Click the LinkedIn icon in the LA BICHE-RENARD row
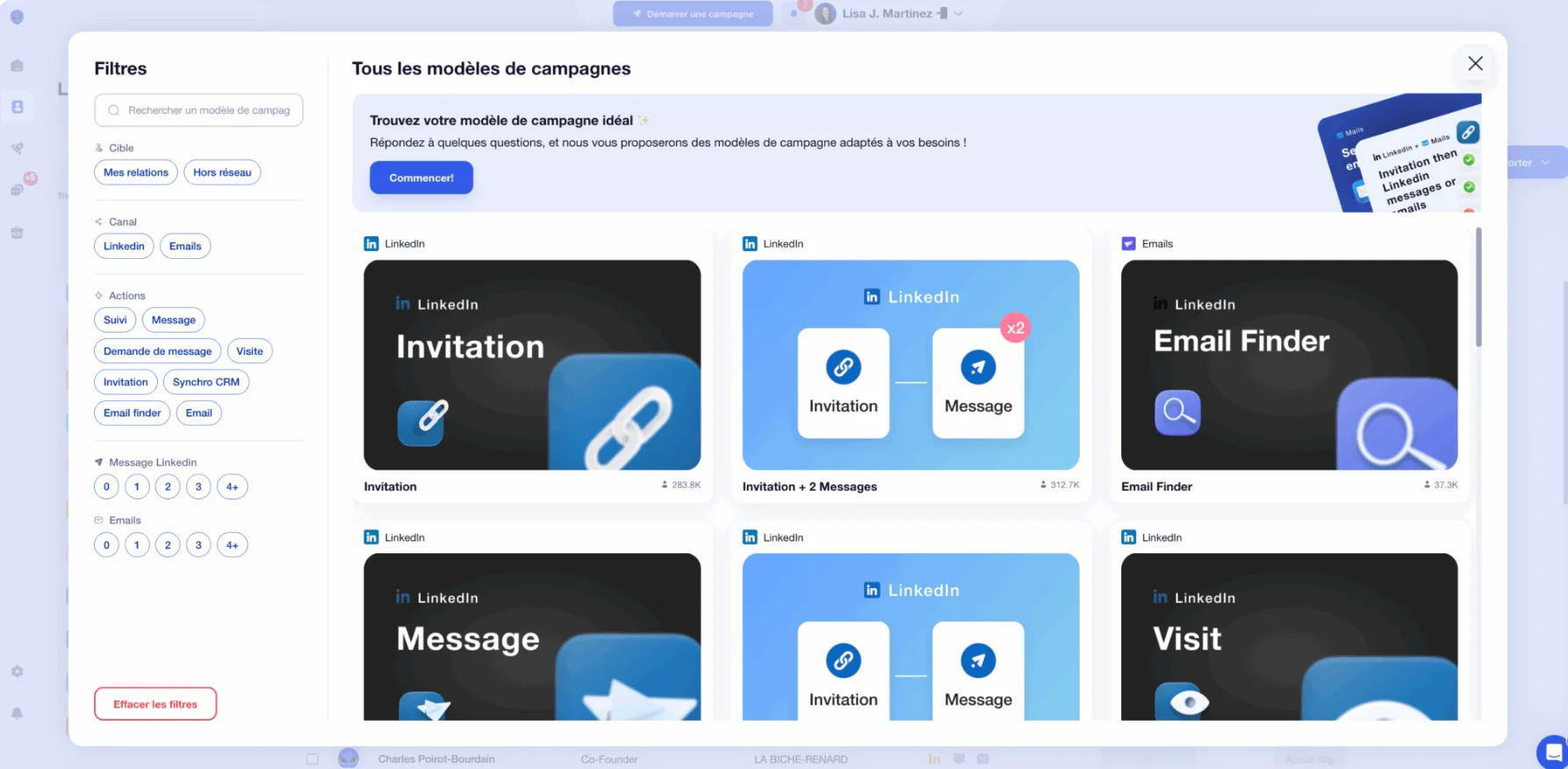 (934, 758)
